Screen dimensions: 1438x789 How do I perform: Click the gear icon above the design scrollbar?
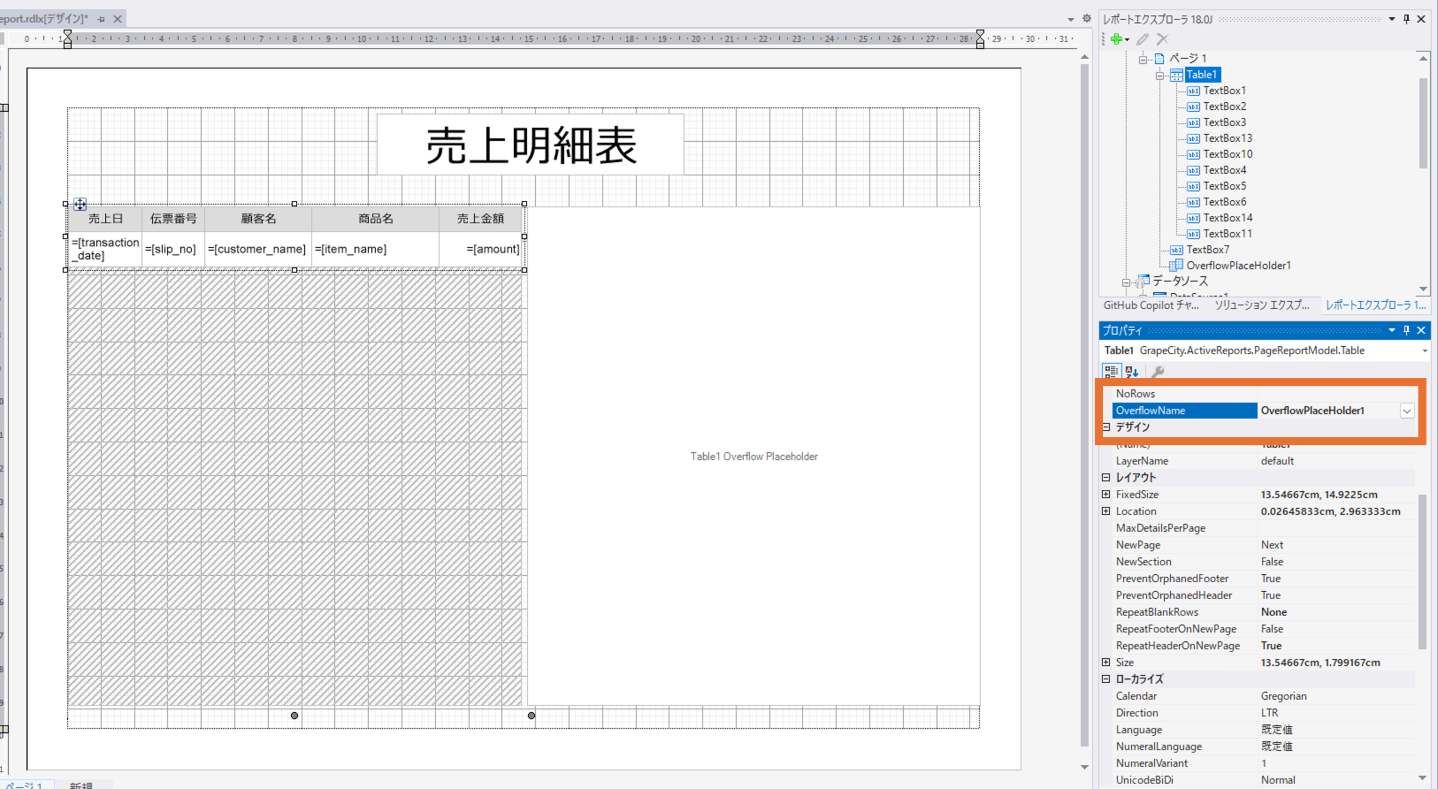tap(1086, 19)
